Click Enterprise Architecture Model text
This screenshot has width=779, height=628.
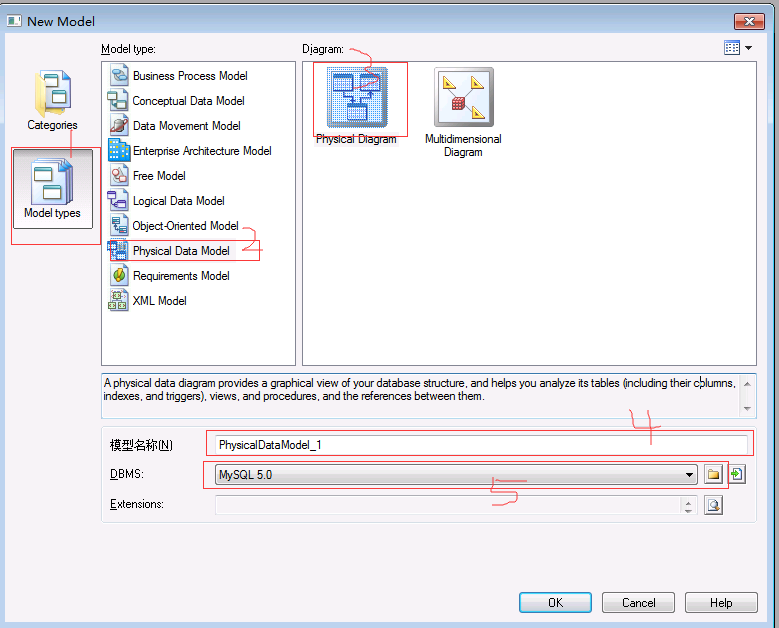202,151
